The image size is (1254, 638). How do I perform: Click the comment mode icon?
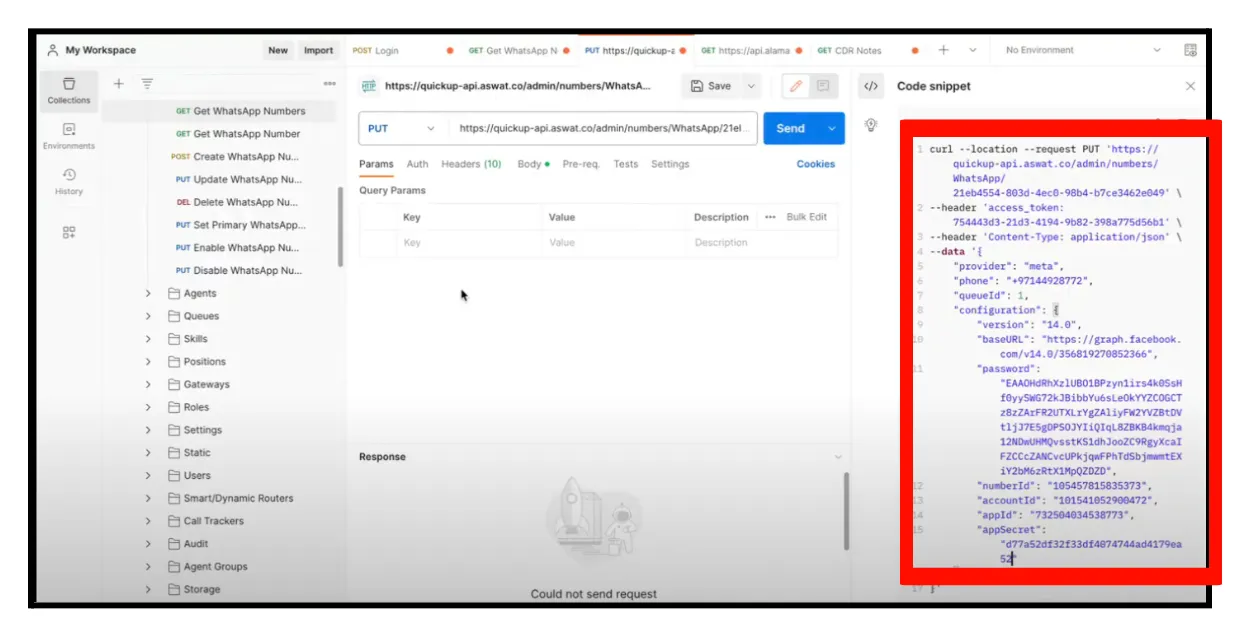823,86
